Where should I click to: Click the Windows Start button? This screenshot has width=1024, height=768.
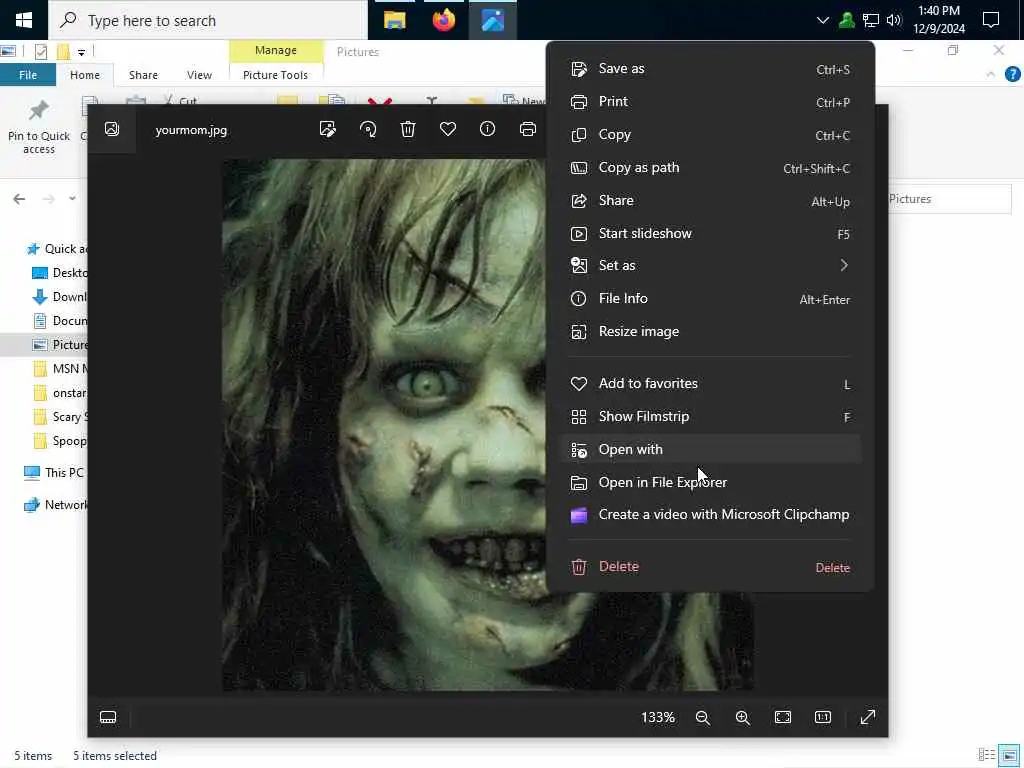(x=24, y=20)
